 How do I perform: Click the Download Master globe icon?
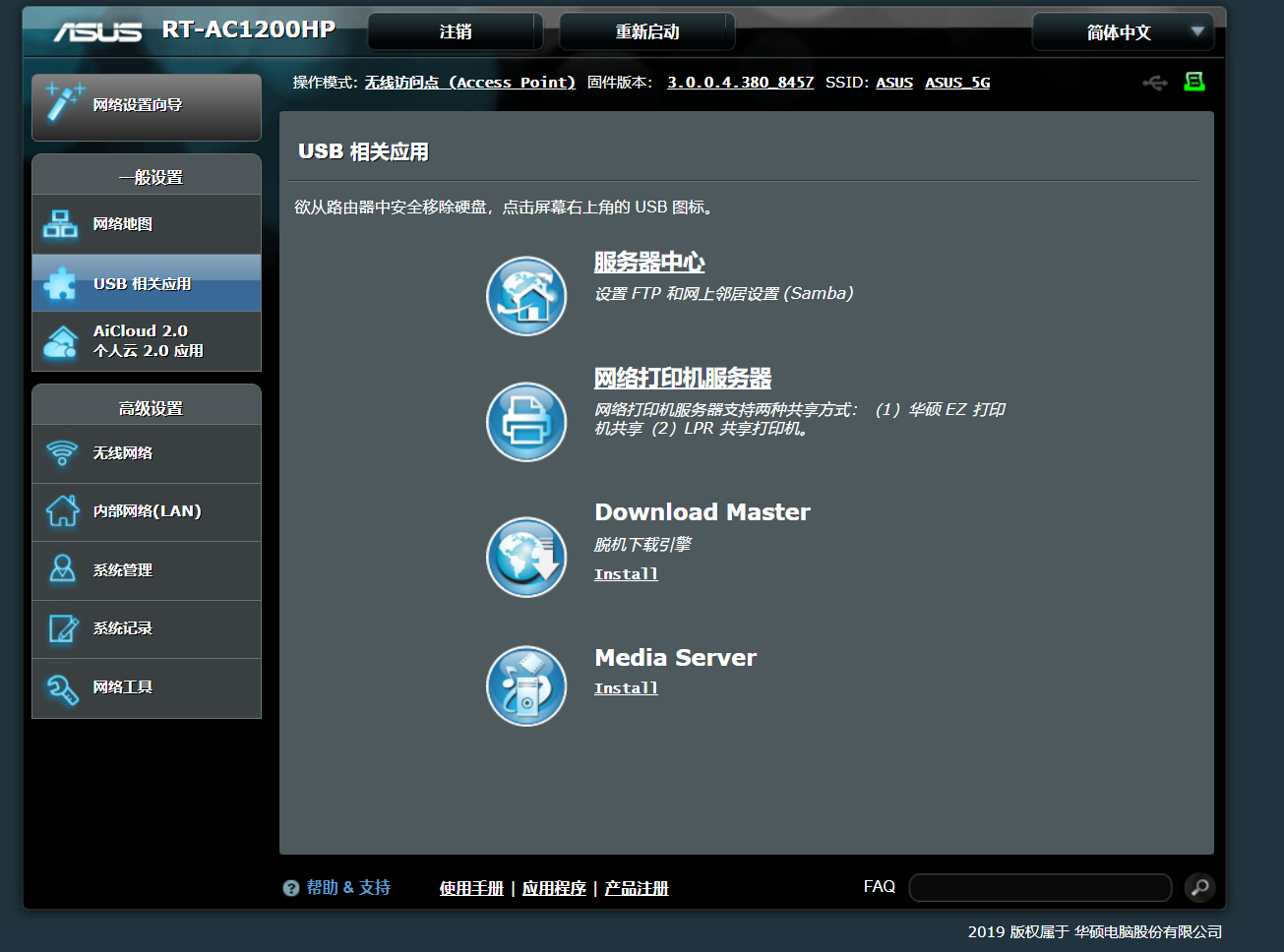(526, 557)
